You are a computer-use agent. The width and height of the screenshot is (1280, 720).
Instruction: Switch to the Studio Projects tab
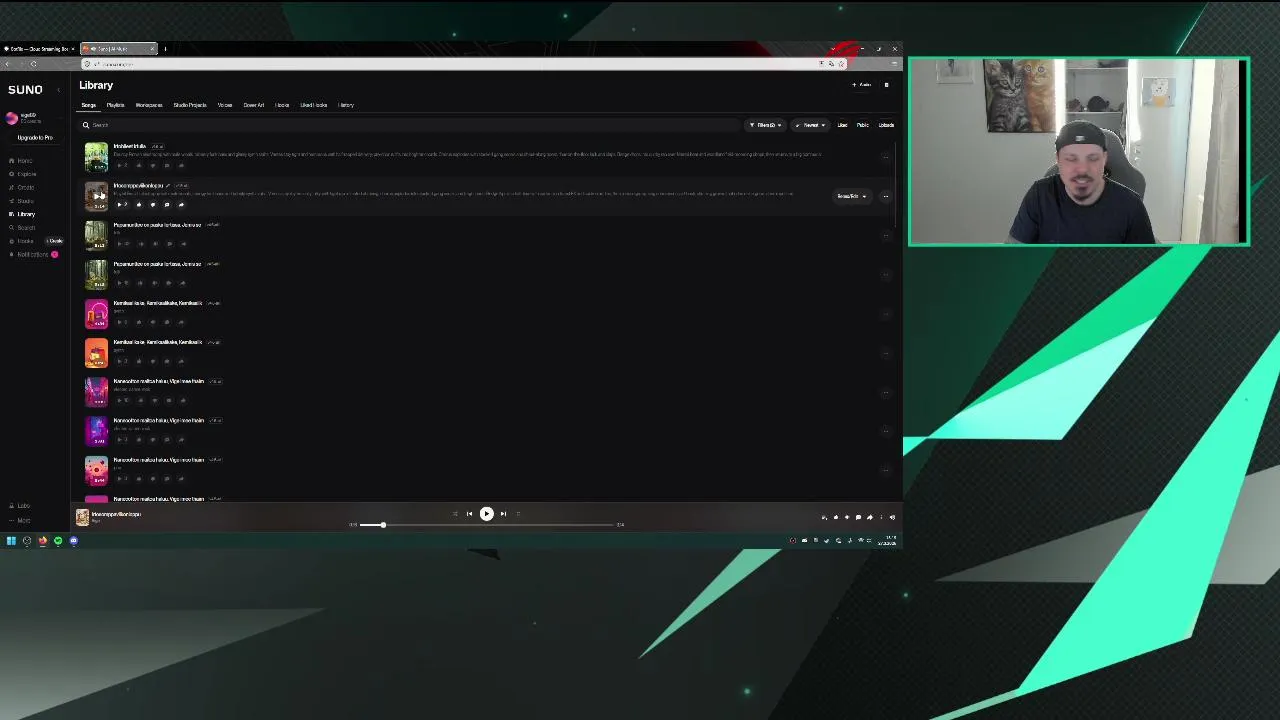click(x=190, y=105)
